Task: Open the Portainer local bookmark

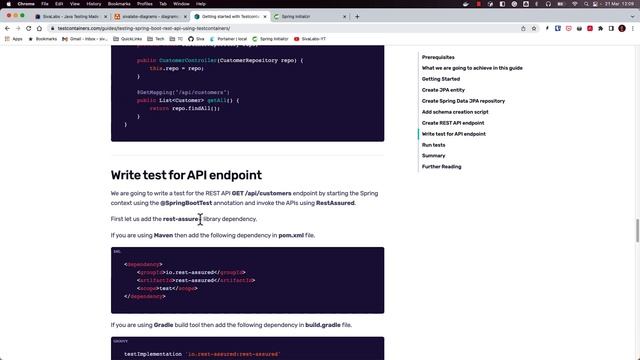Action: pyautogui.click(x=228, y=39)
